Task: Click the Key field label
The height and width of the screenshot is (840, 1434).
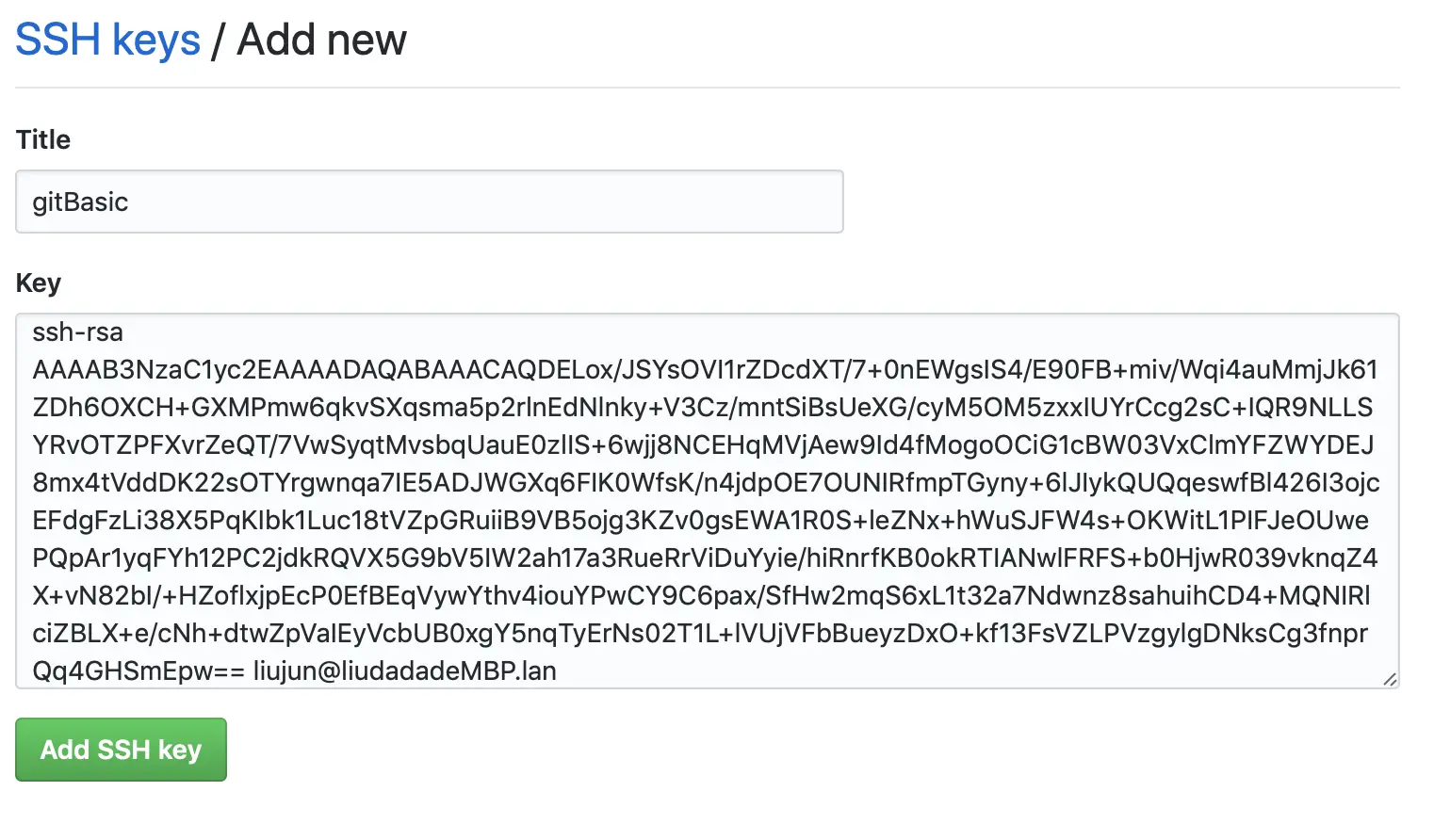Action: coord(39,283)
